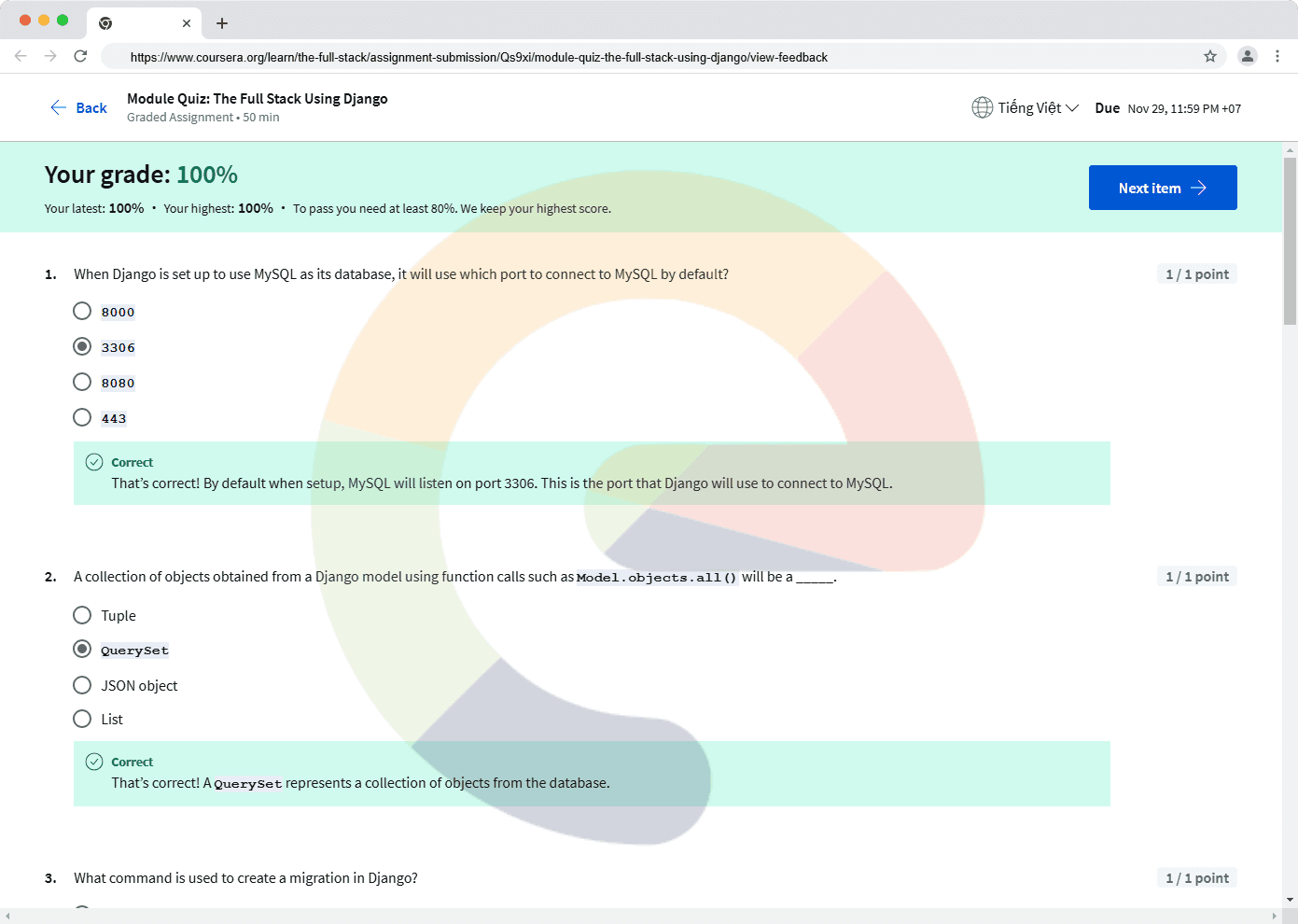
Task: Select the 3306 radio option
Action: (x=82, y=346)
